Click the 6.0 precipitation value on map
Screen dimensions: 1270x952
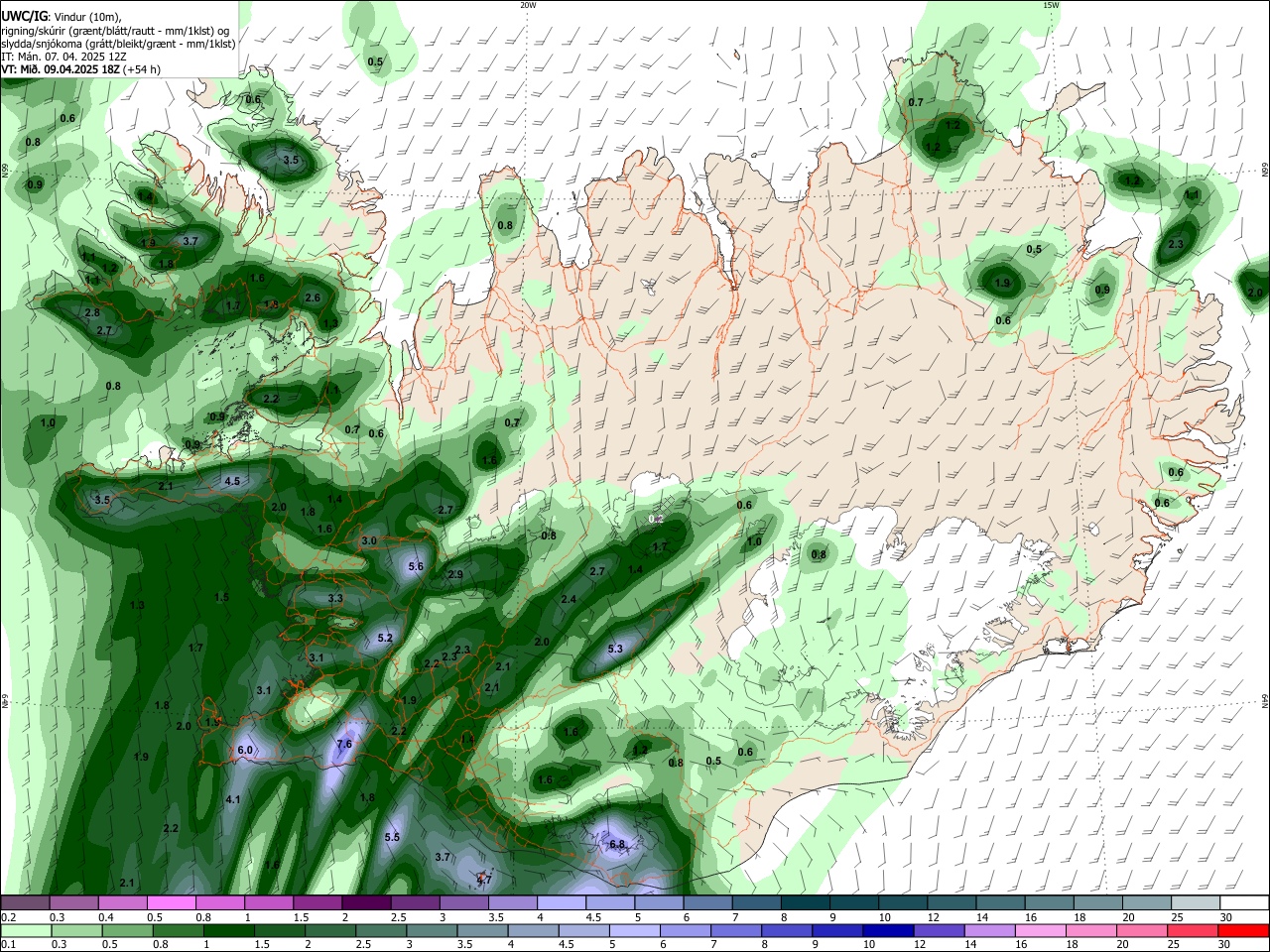[x=246, y=751]
